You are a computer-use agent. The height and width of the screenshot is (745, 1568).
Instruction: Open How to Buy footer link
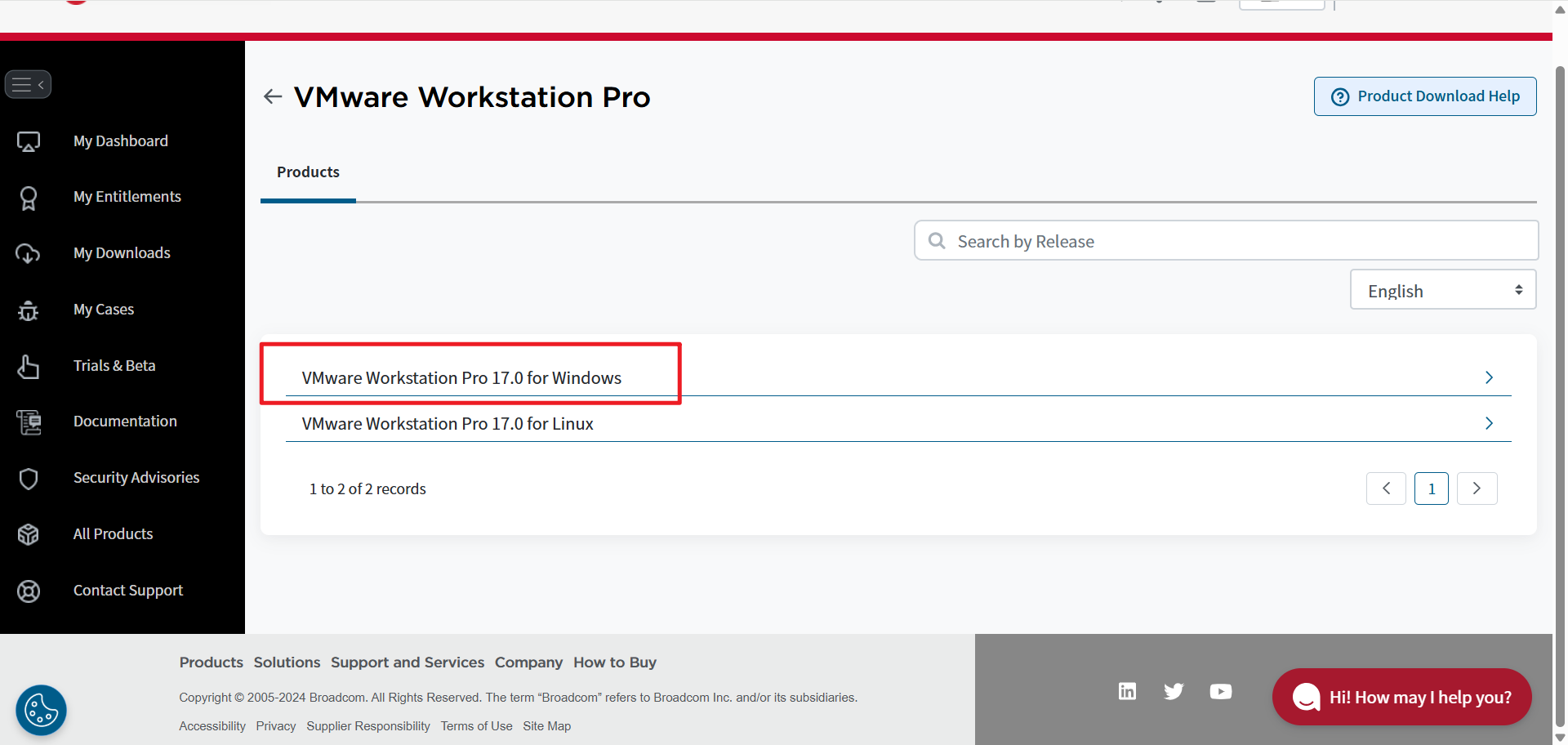click(615, 662)
